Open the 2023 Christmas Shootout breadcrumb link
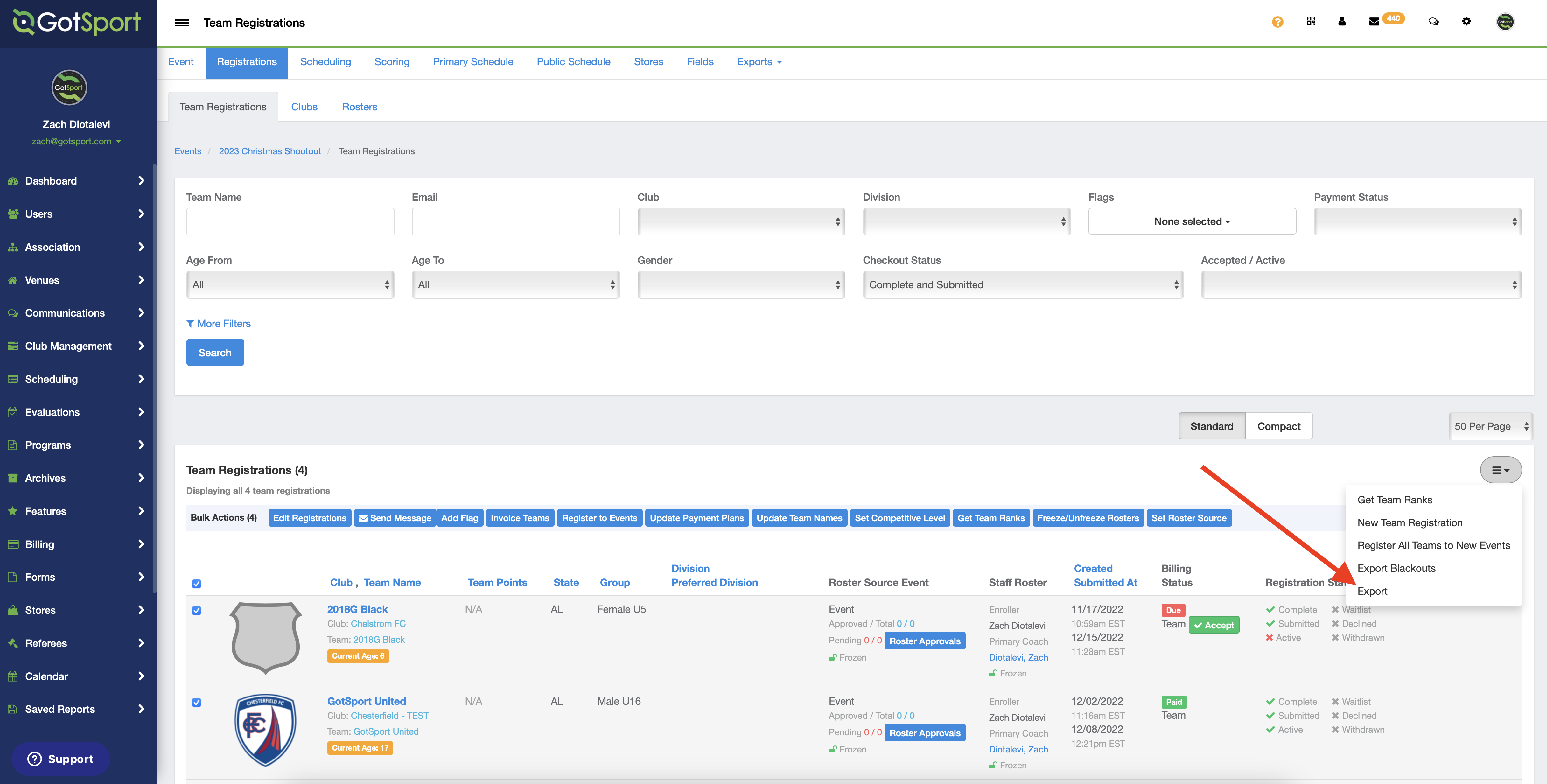The width and height of the screenshot is (1547, 784). pyautogui.click(x=269, y=151)
